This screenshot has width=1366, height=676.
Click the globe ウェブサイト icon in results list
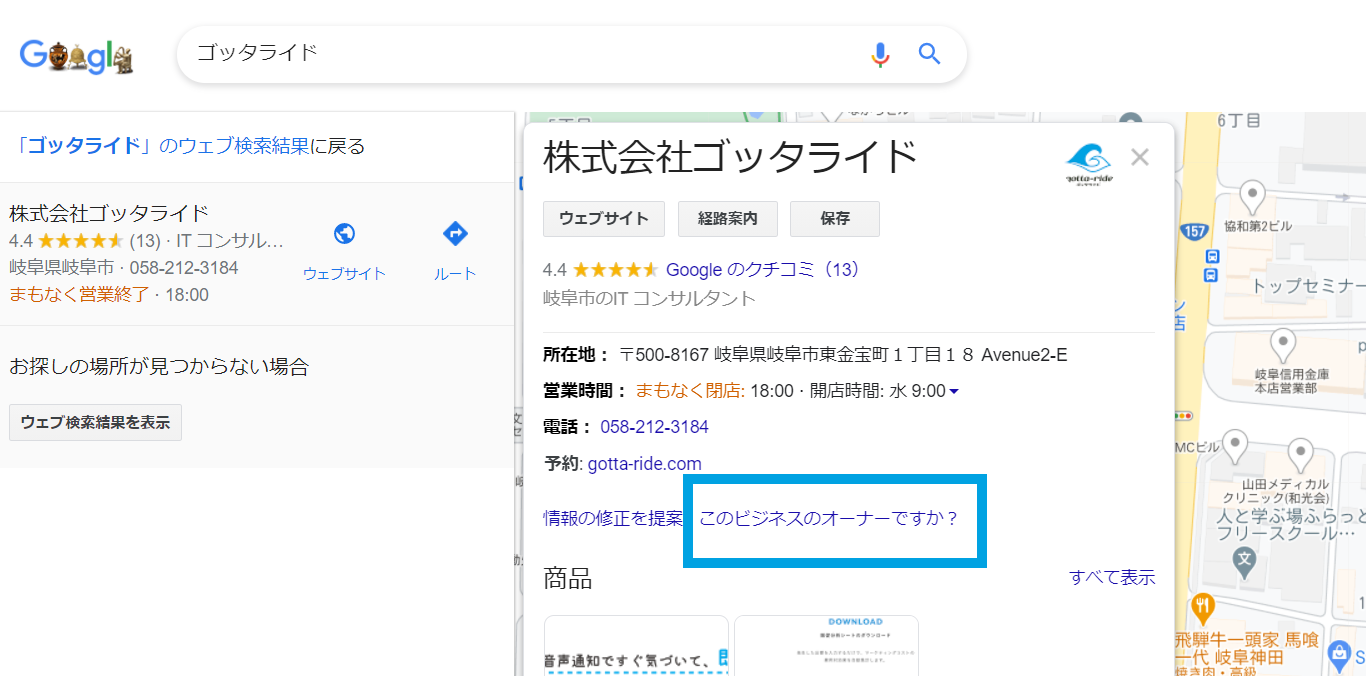(344, 234)
